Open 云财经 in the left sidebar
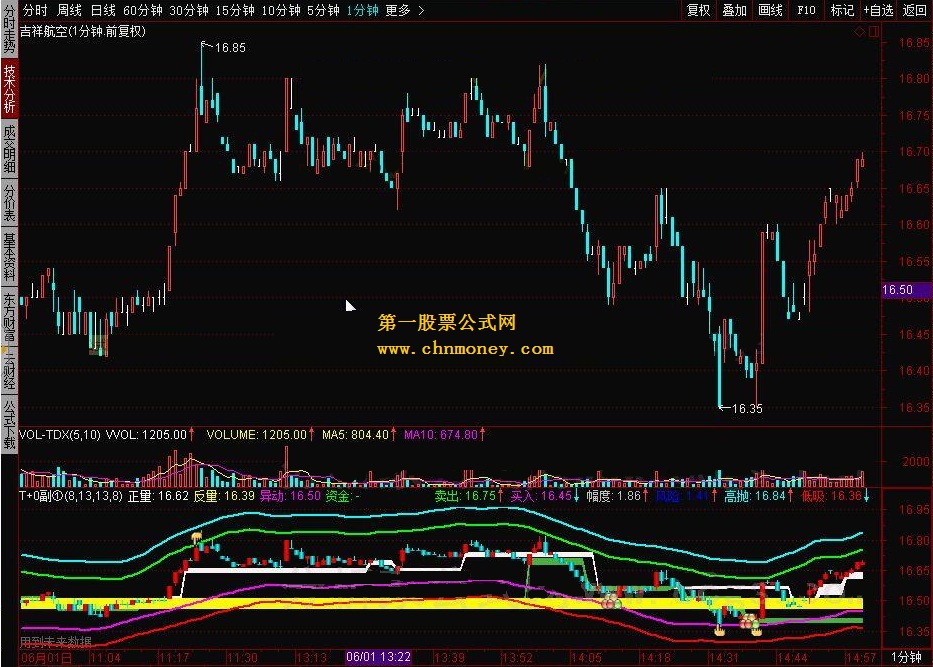Viewport: 933px width, 667px height. [9, 371]
